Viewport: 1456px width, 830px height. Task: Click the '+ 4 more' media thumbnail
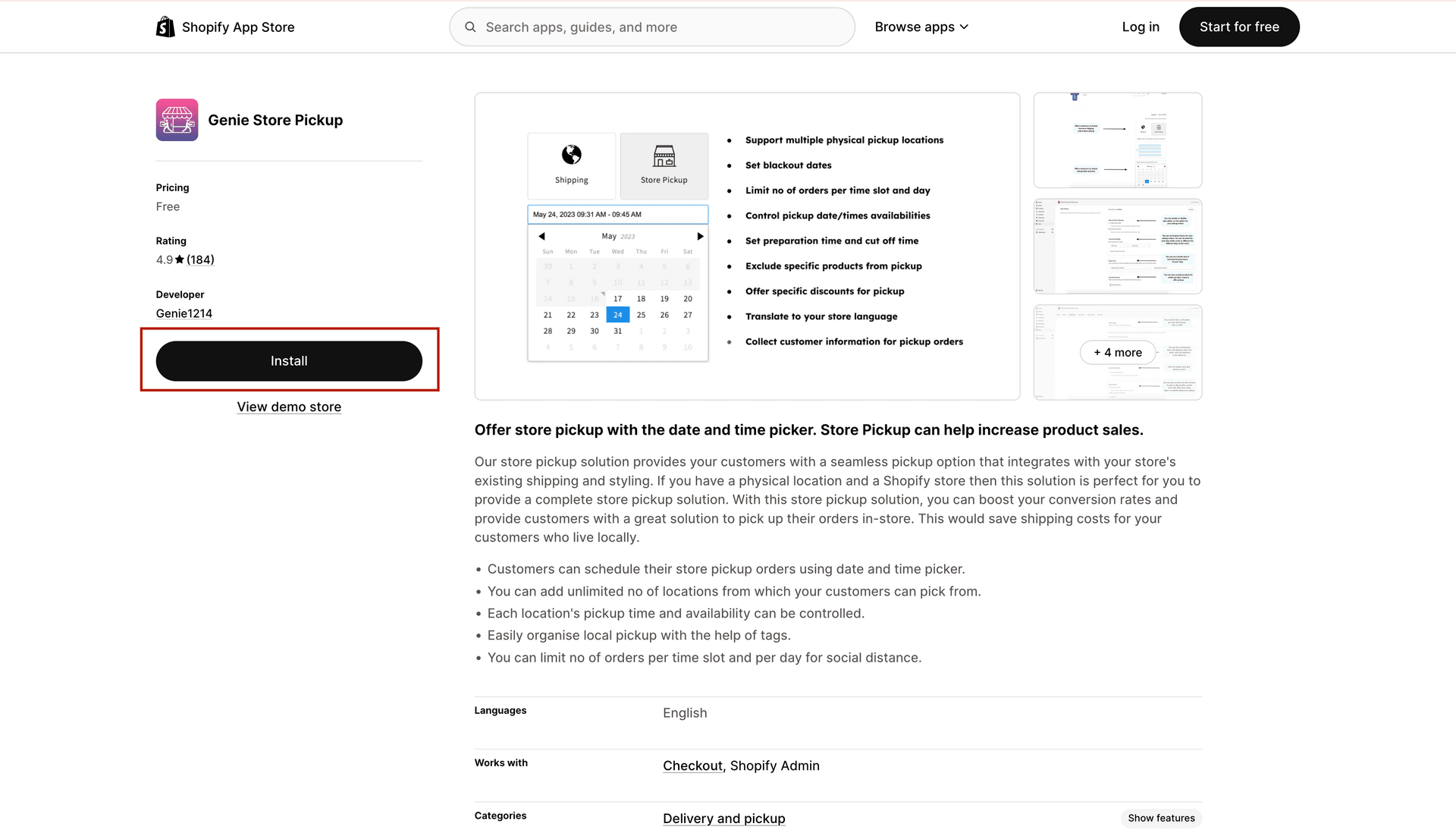click(1117, 352)
